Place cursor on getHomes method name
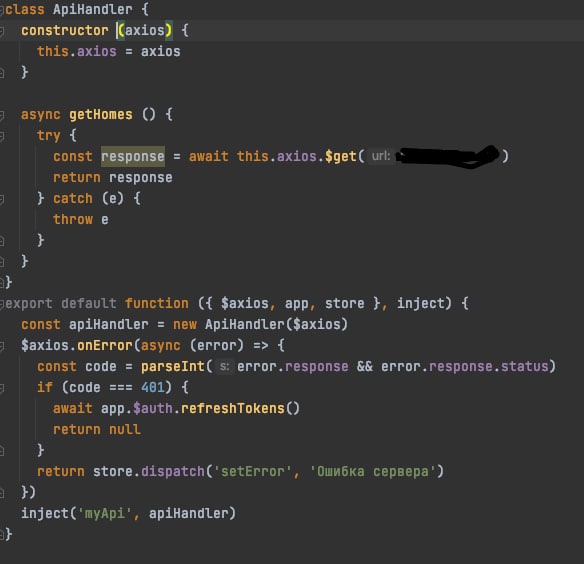Viewport: 584px width, 564px height. pos(101,115)
